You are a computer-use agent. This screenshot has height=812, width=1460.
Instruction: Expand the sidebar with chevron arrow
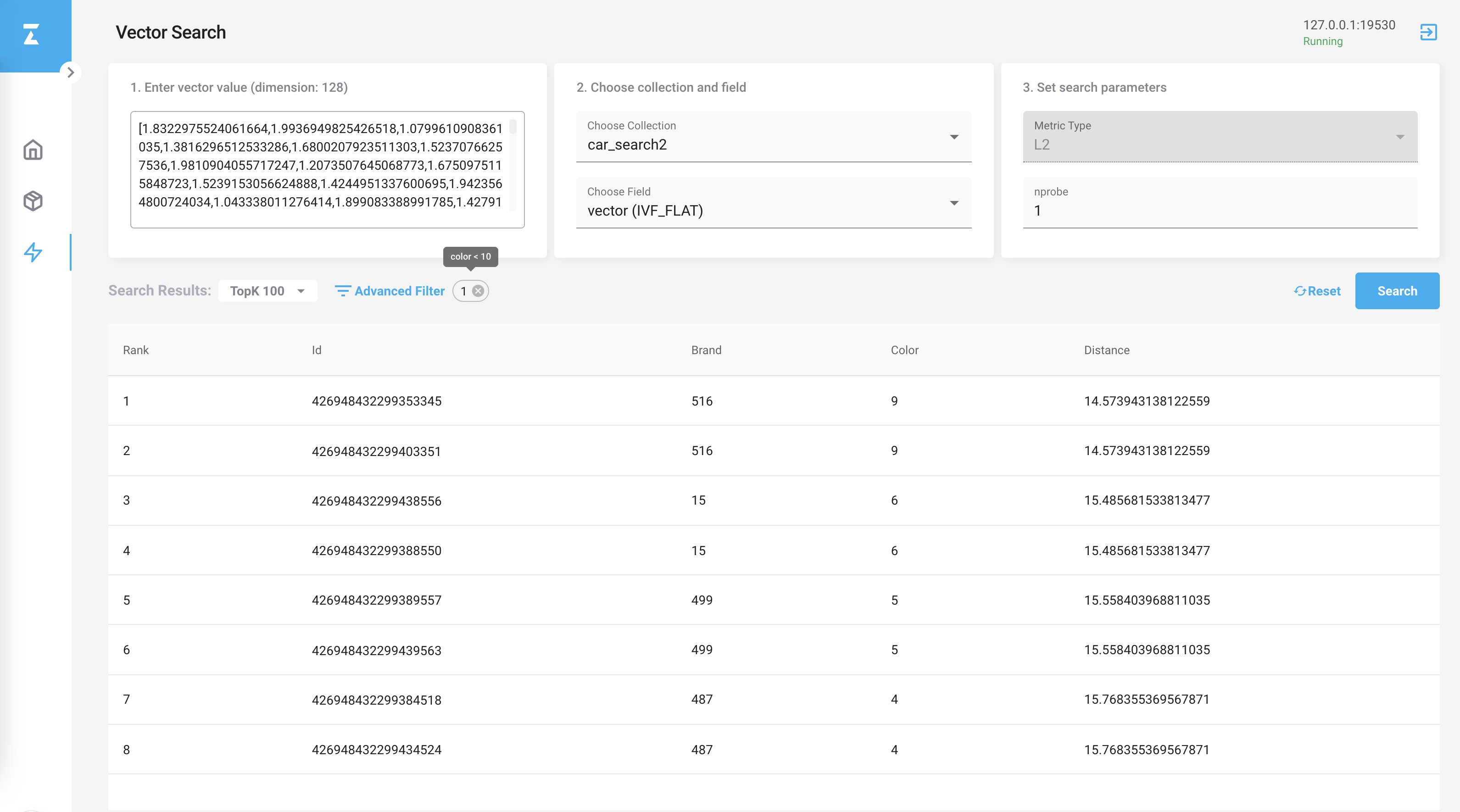(71, 72)
